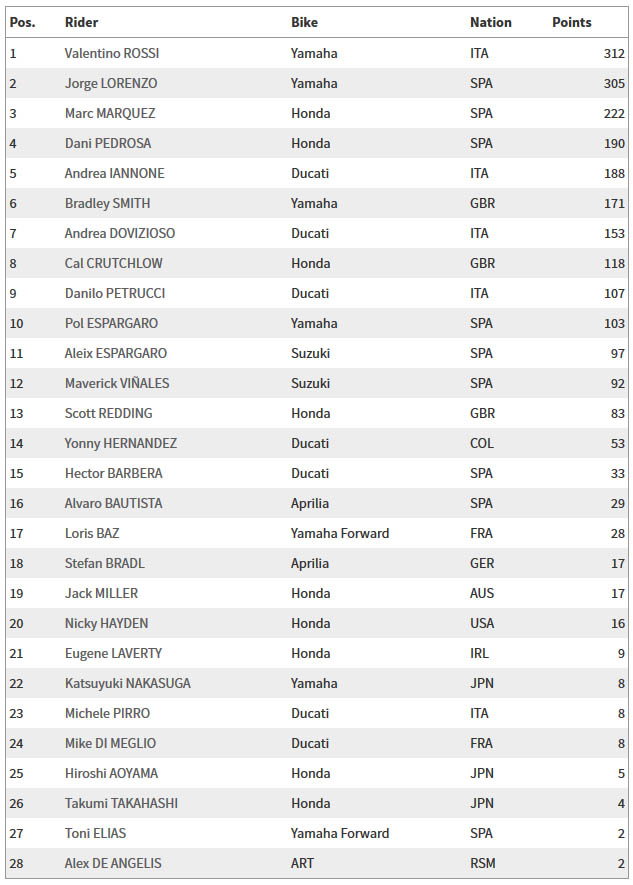Viewport: 633px width, 885px height.
Task: Select rider Jorge LORENZO
Action: point(111,84)
